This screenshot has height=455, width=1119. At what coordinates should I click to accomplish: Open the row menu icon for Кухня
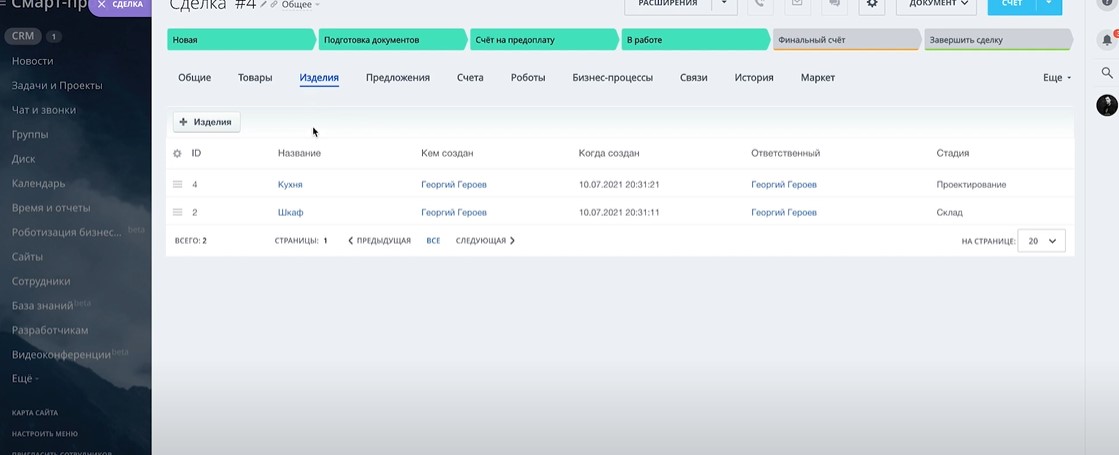click(x=178, y=184)
